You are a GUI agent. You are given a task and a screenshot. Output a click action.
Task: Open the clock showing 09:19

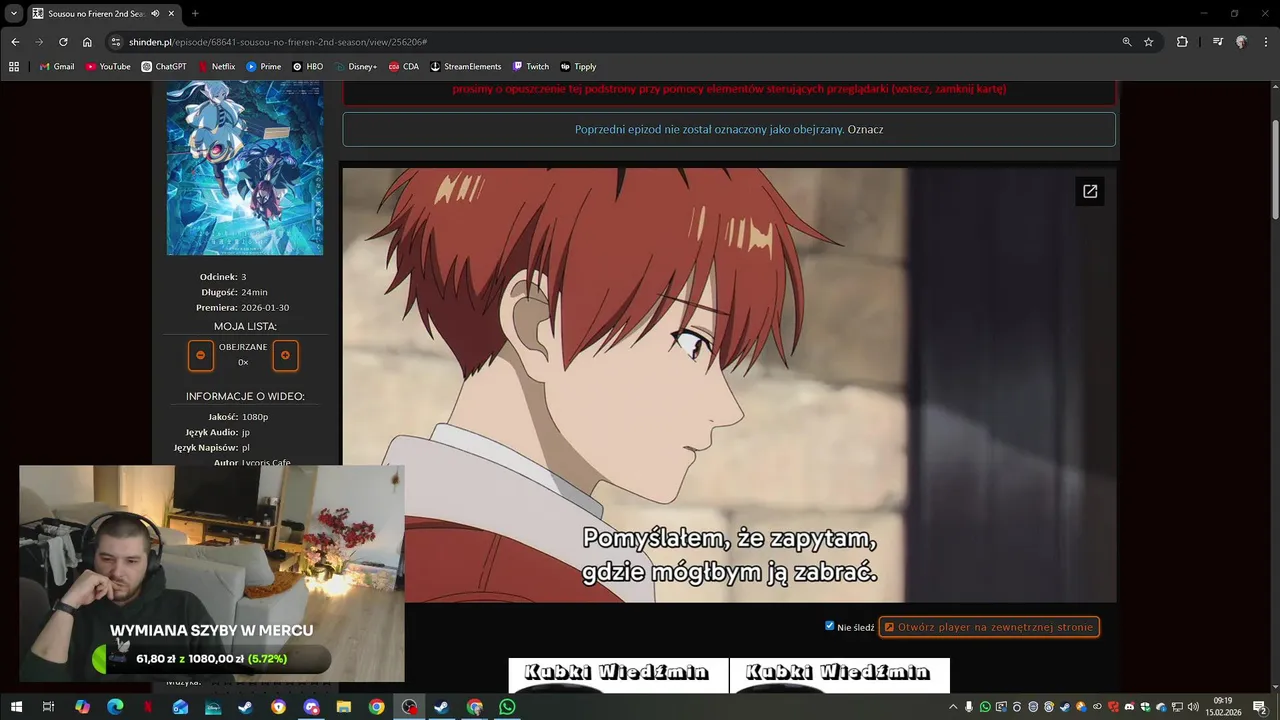pos(1223,707)
